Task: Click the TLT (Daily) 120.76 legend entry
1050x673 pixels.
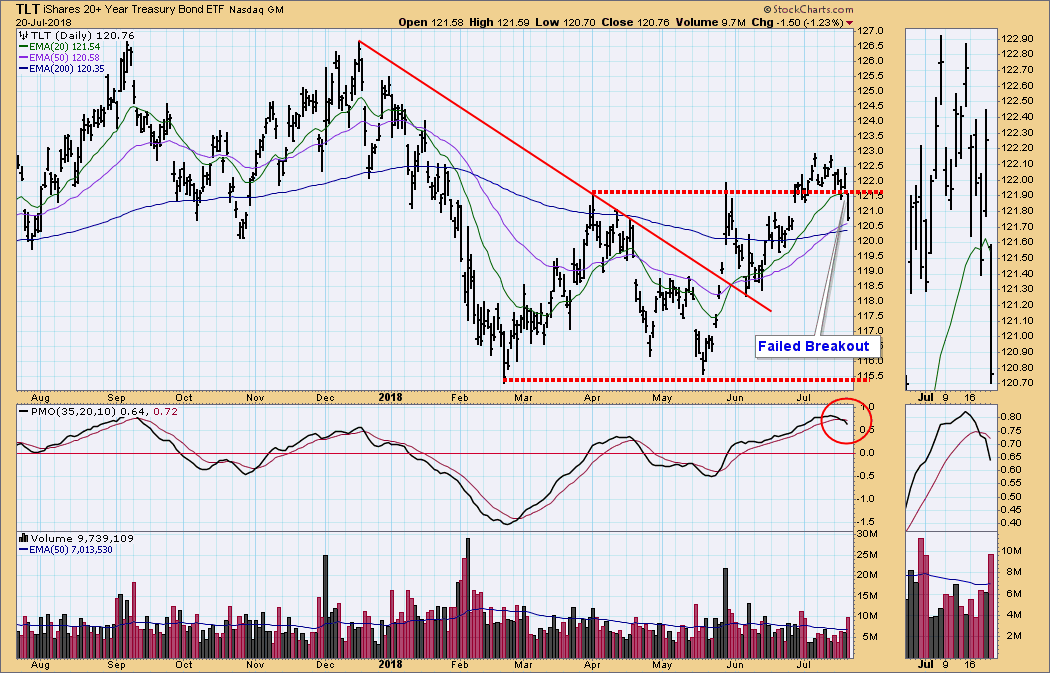Action: 82,35
